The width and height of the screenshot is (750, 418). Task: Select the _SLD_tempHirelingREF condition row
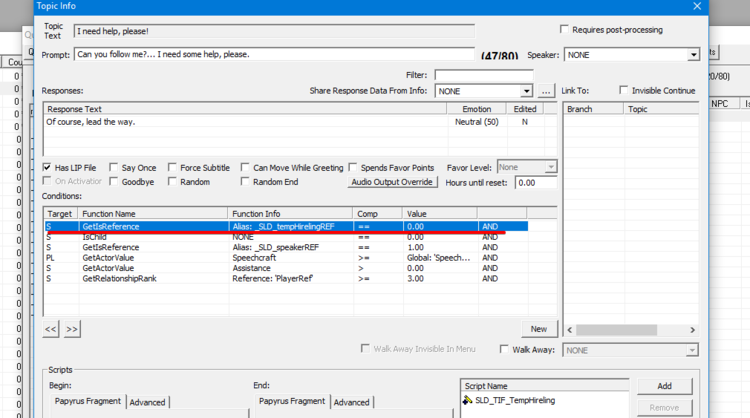pos(286,226)
